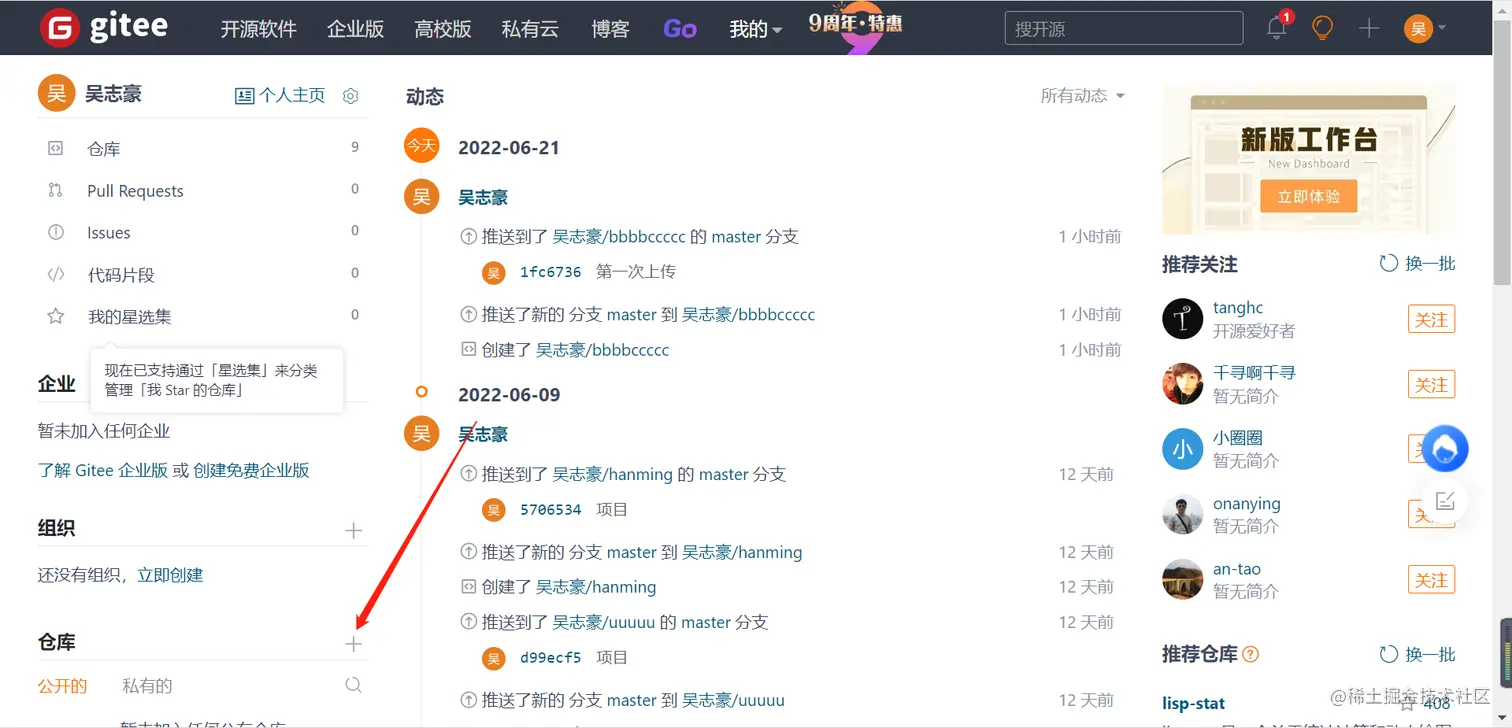Click the onanying avatar
The width and height of the screenshot is (1512, 728).
pyautogui.click(x=1182, y=514)
